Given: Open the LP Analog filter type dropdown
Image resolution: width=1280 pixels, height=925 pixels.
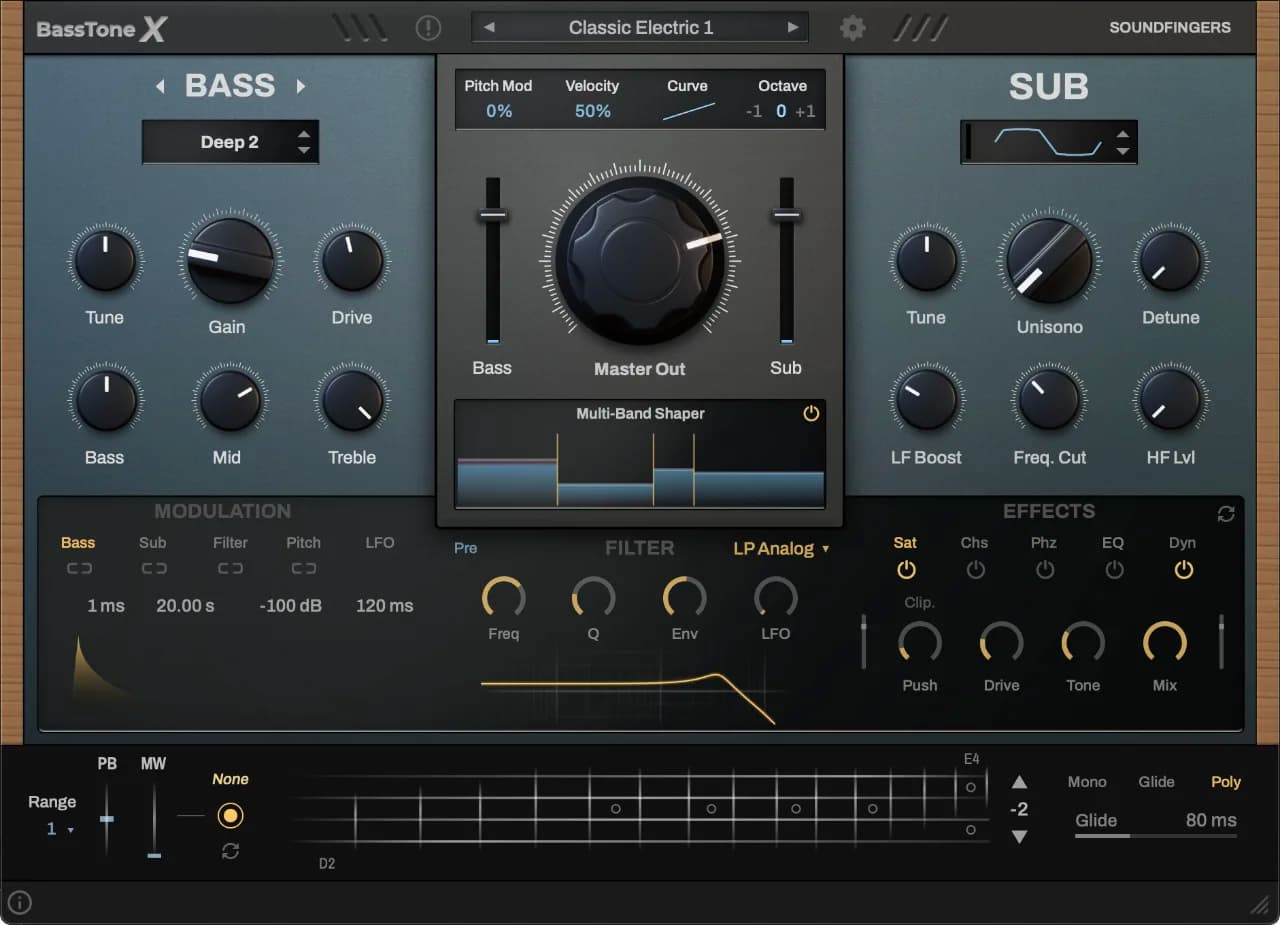Looking at the screenshot, I should (x=782, y=548).
